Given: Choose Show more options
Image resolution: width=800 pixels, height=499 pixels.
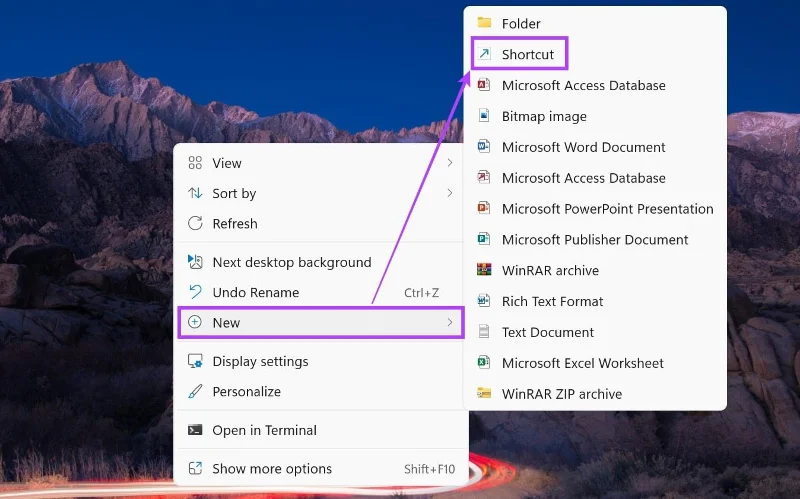Looking at the screenshot, I should tap(321, 468).
